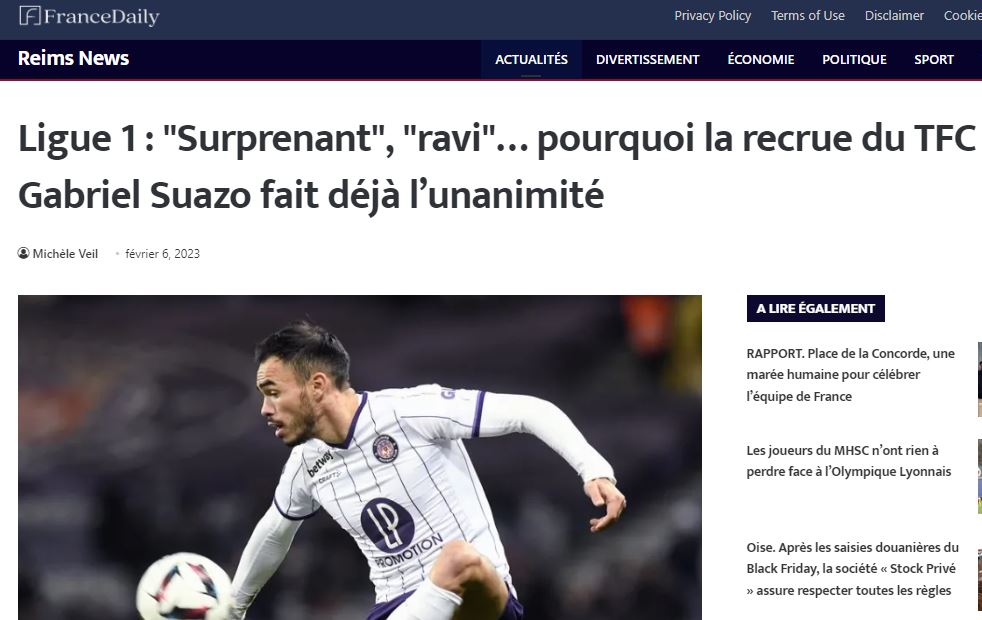The height and width of the screenshot is (620, 982).
Task: Open author Michèle Veil's profile link
Action: [x=65, y=254]
